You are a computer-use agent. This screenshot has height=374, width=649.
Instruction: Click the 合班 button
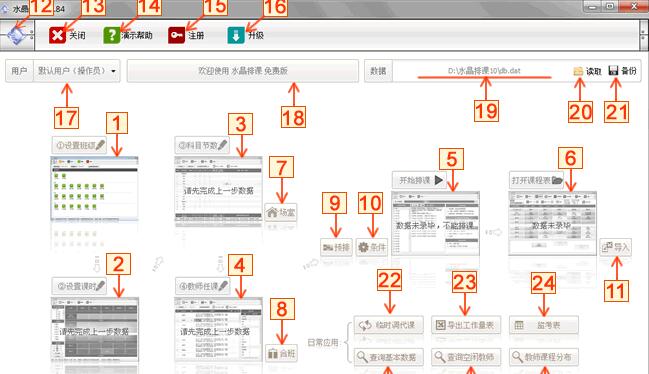pyautogui.click(x=281, y=354)
